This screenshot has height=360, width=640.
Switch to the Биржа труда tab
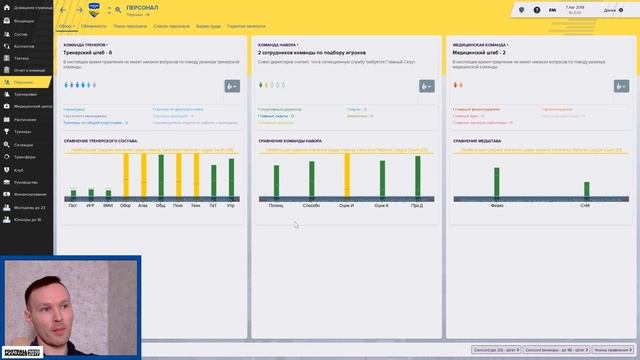point(208,26)
